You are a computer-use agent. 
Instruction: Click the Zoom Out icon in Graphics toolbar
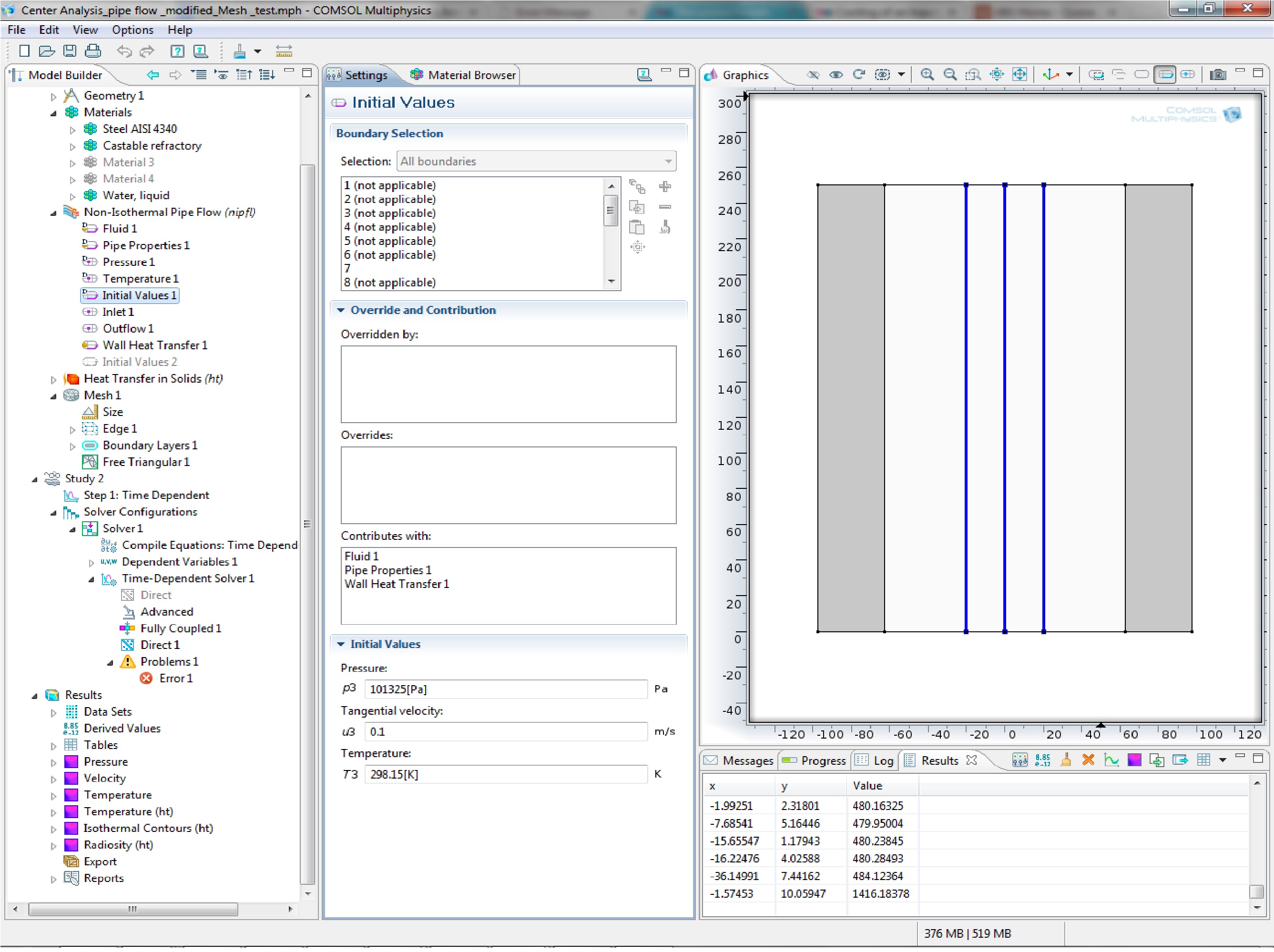(950, 74)
